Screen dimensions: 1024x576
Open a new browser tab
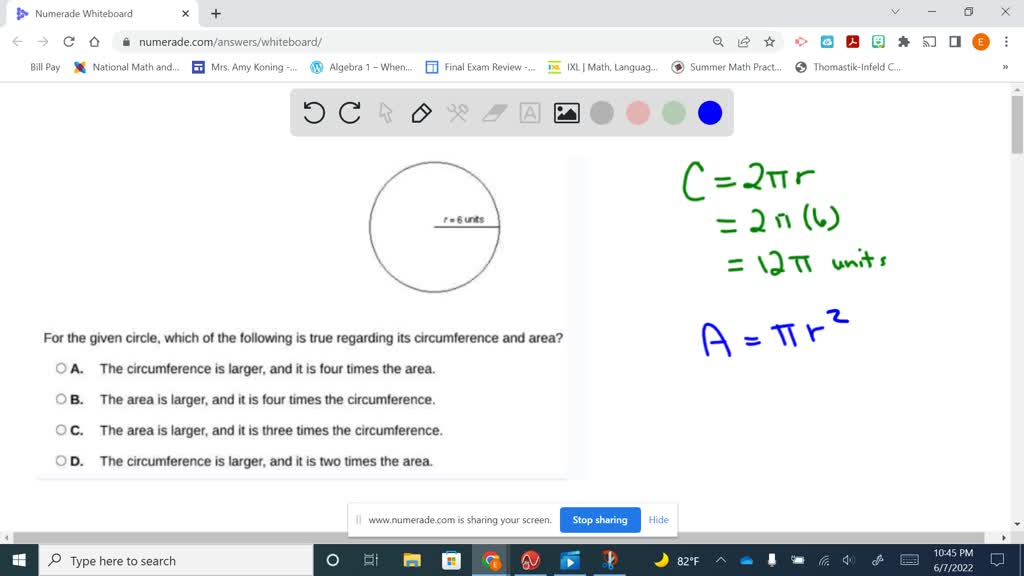(x=216, y=13)
